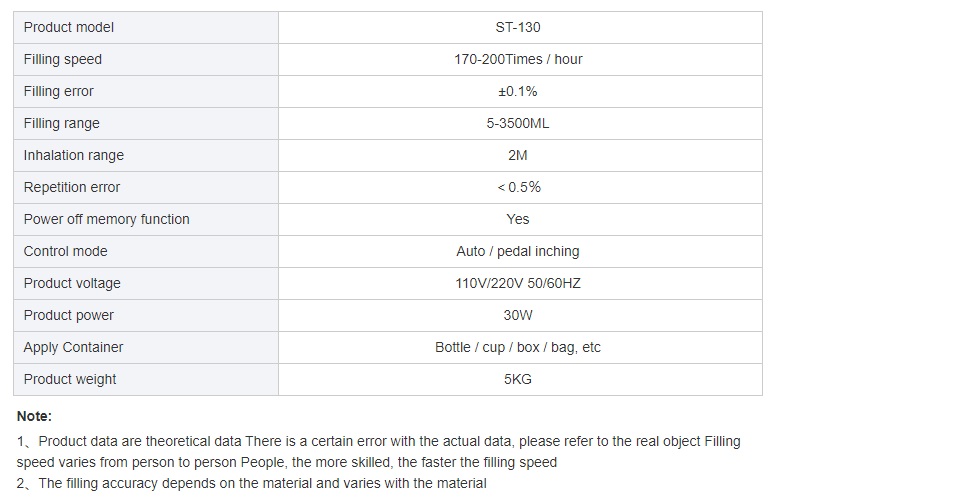
Task: Click the <0.5% repetition error value
Action: (519, 187)
